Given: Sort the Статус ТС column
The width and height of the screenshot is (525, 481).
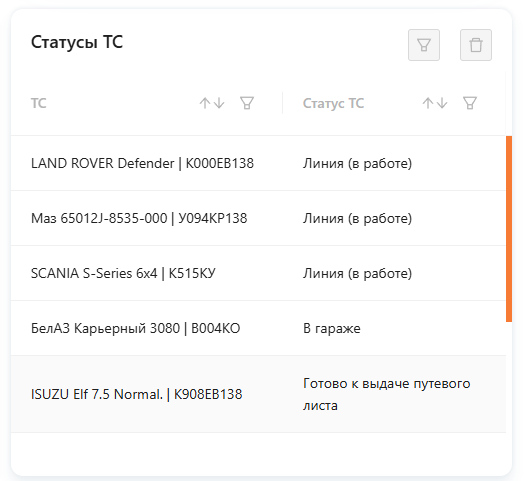Looking at the screenshot, I should (x=435, y=103).
